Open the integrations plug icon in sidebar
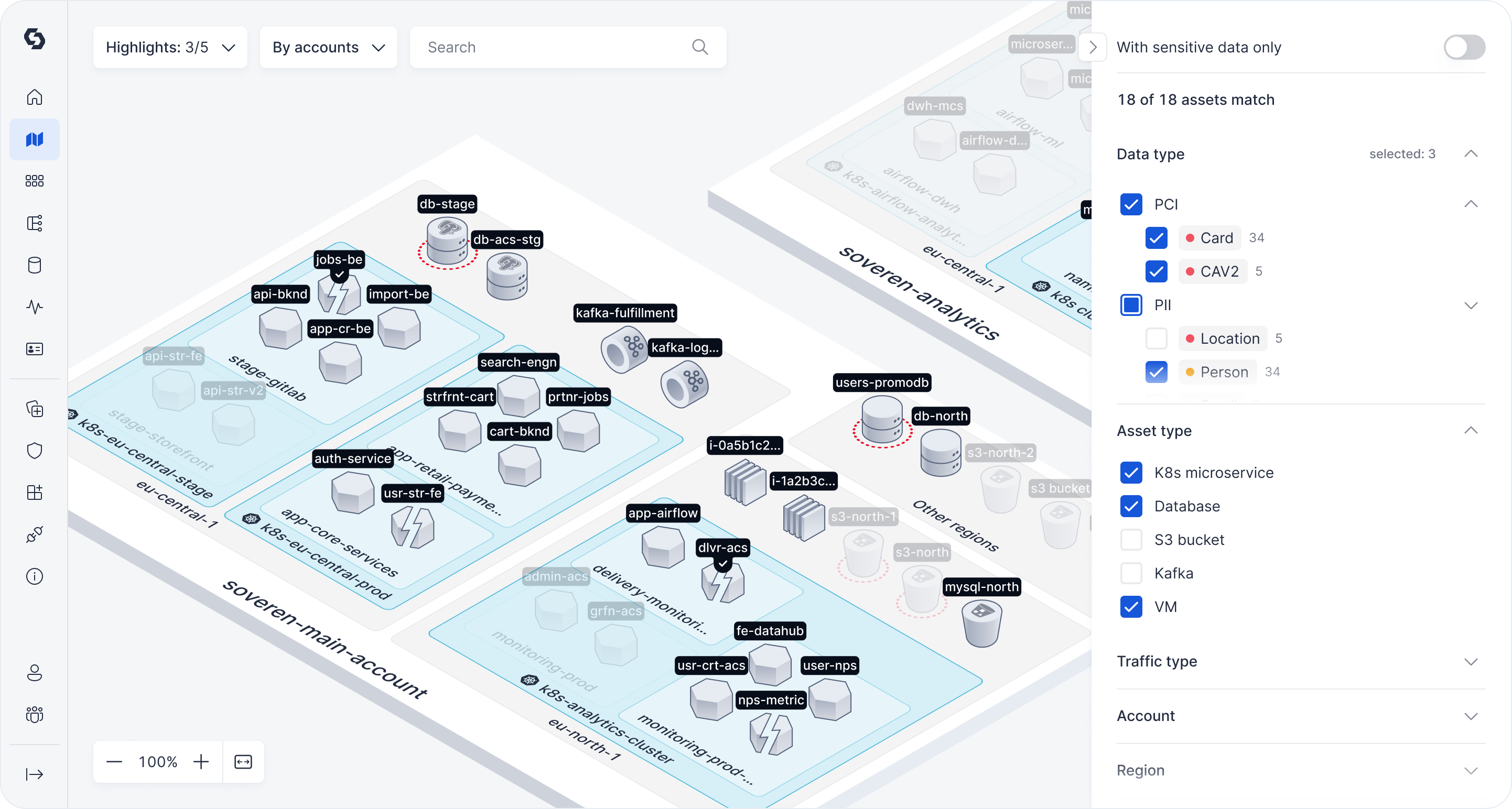The height and width of the screenshot is (809, 1512). pyautogui.click(x=35, y=534)
